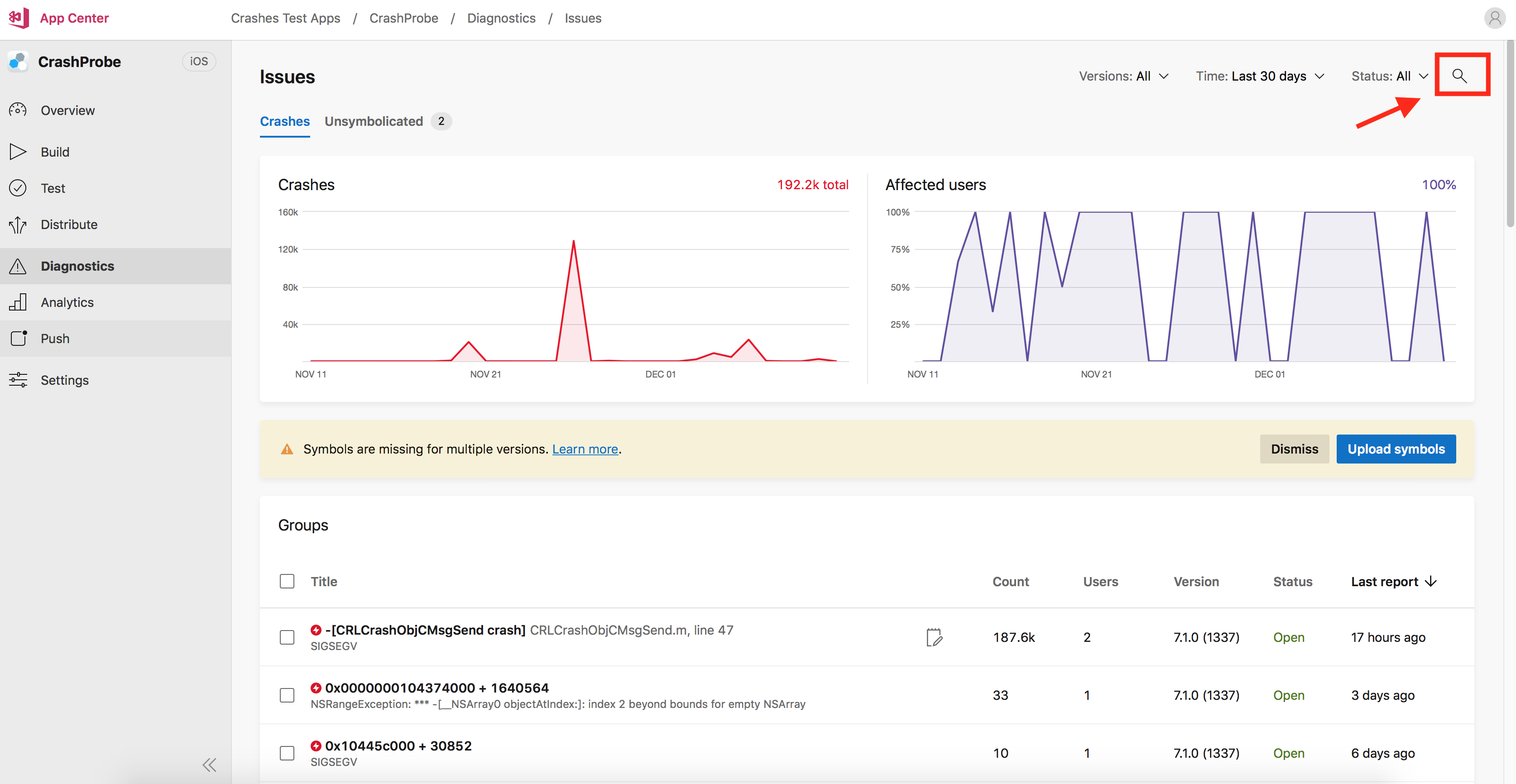
Task: Click the search icon in Issues toolbar
Action: 1461,76
